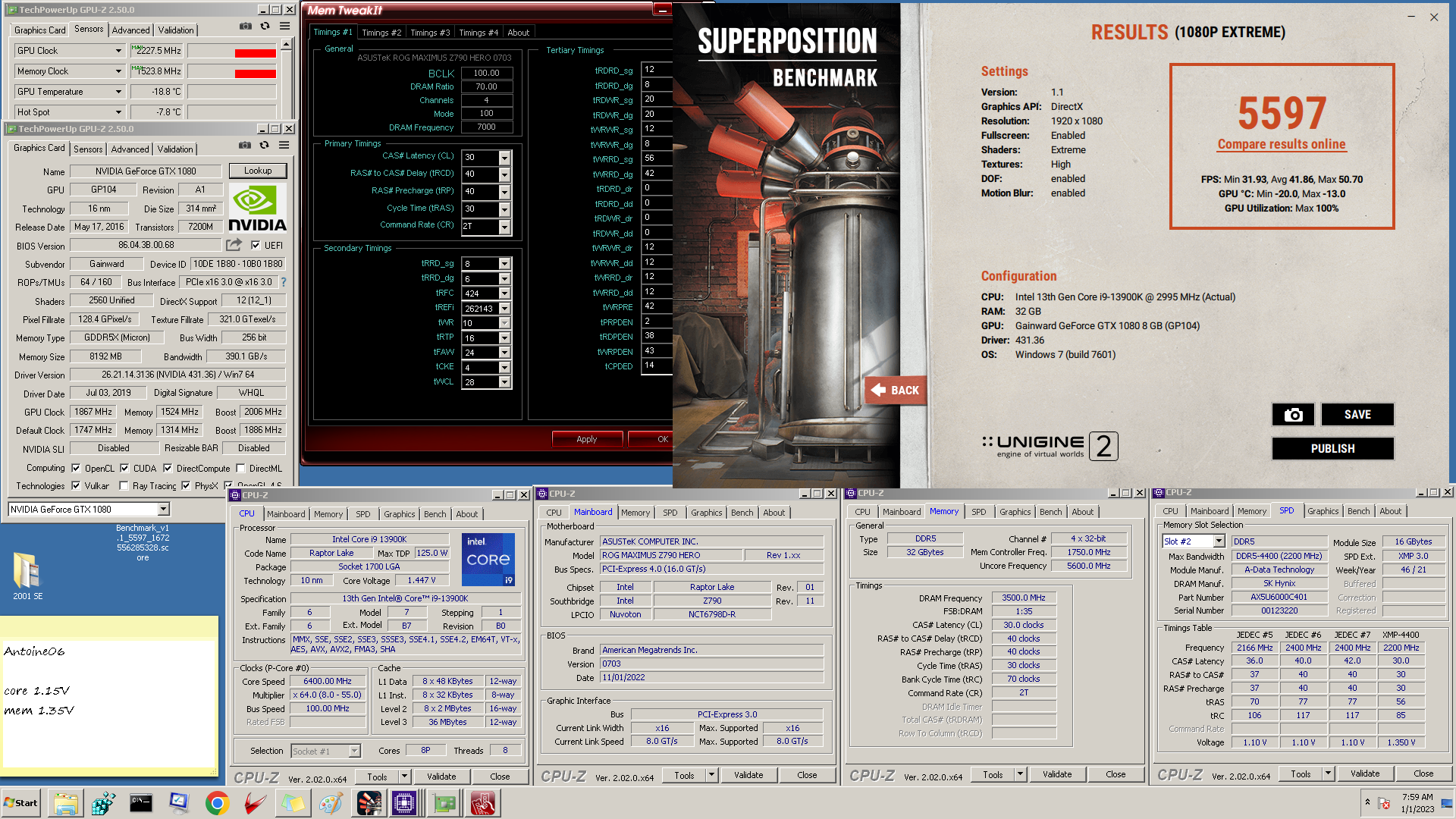This screenshot has width=1456, height=819.
Task: Select Validation tab in Graphics Card GPU-Z window
Action: click(175, 149)
